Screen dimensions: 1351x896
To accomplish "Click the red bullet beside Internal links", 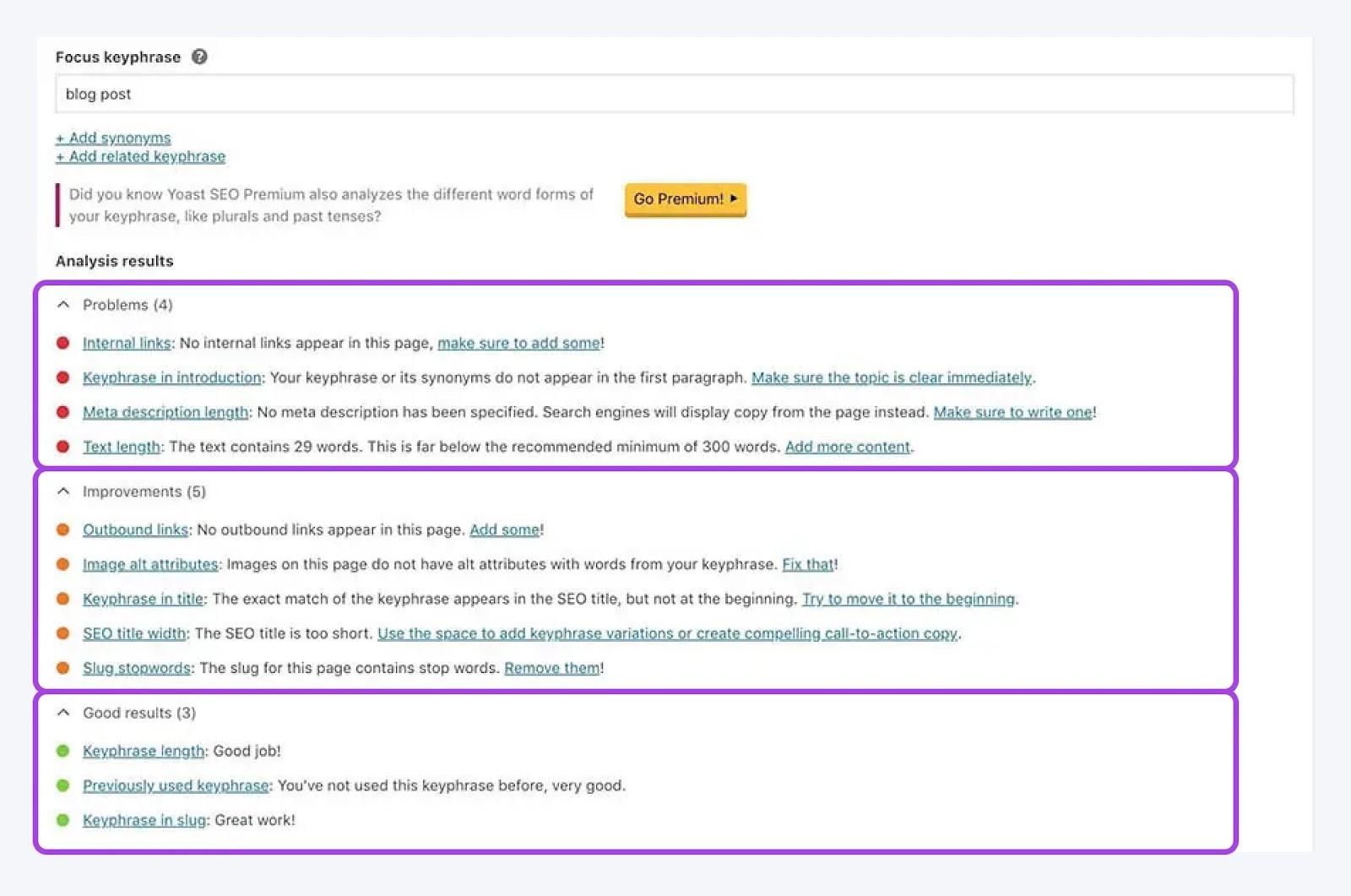I will coord(62,343).
